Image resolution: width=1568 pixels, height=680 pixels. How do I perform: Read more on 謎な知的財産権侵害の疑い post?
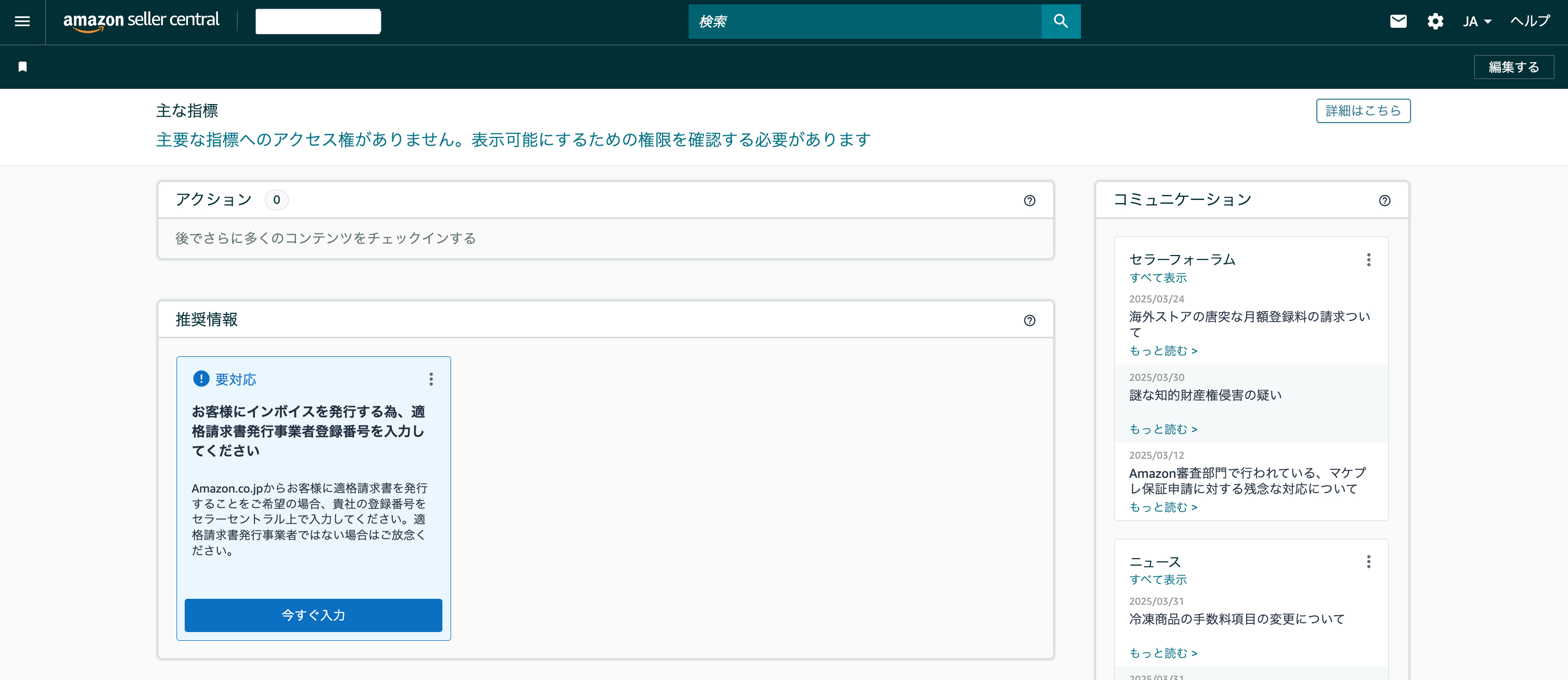(x=1163, y=429)
